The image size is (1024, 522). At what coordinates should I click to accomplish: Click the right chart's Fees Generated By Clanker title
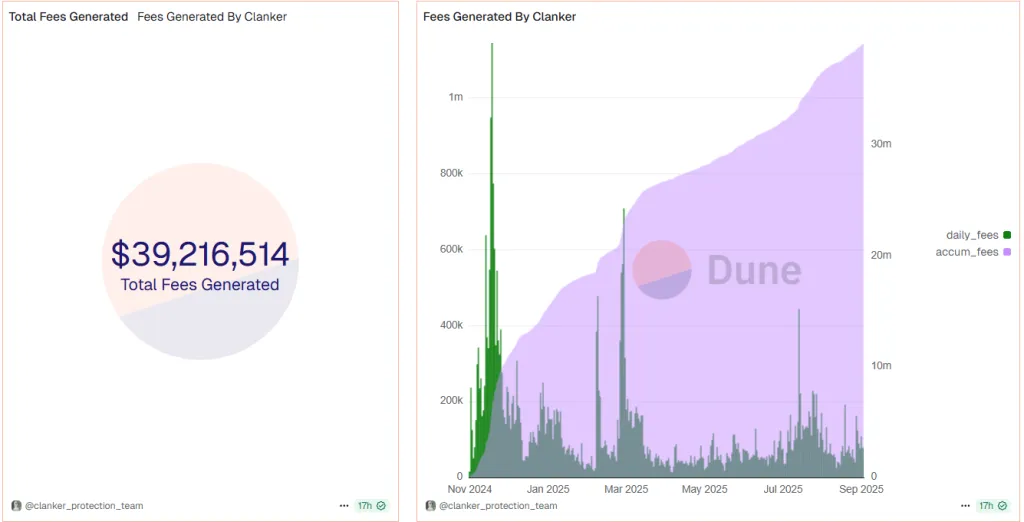(x=500, y=17)
